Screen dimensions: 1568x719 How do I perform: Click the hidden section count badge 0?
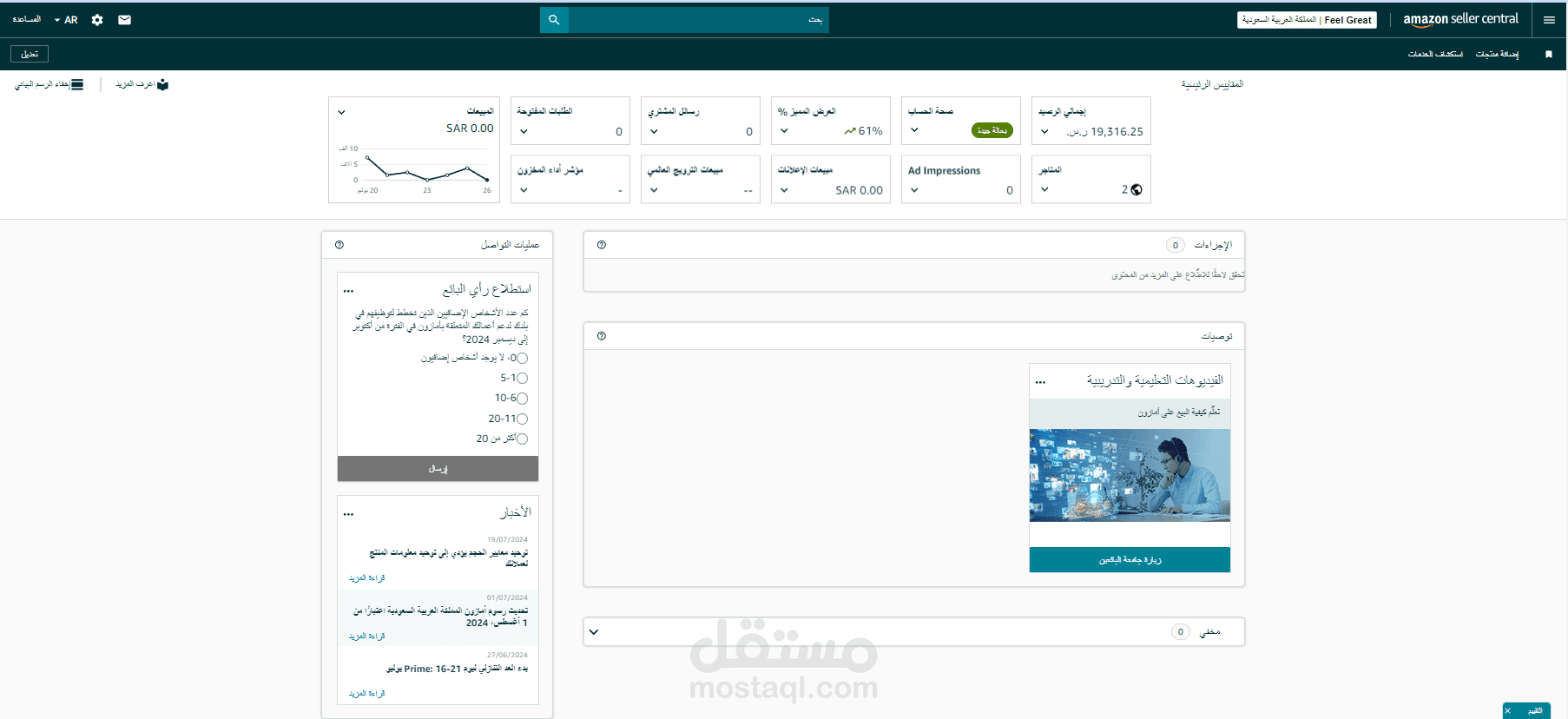point(1180,632)
